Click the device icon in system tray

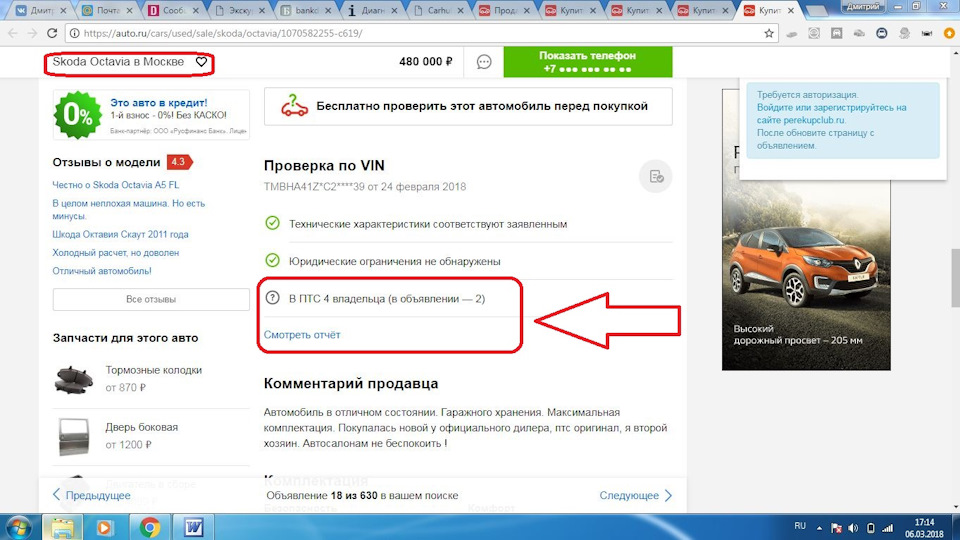tap(871, 528)
